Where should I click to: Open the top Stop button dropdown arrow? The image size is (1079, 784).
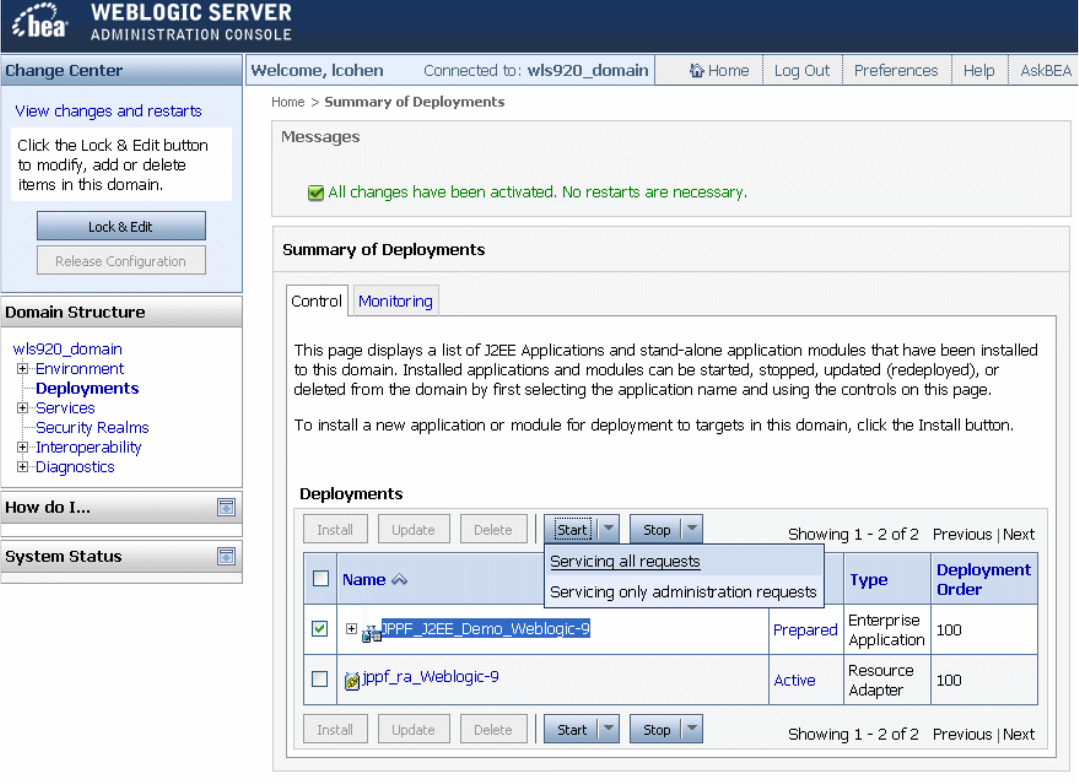click(x=692, y=529)
